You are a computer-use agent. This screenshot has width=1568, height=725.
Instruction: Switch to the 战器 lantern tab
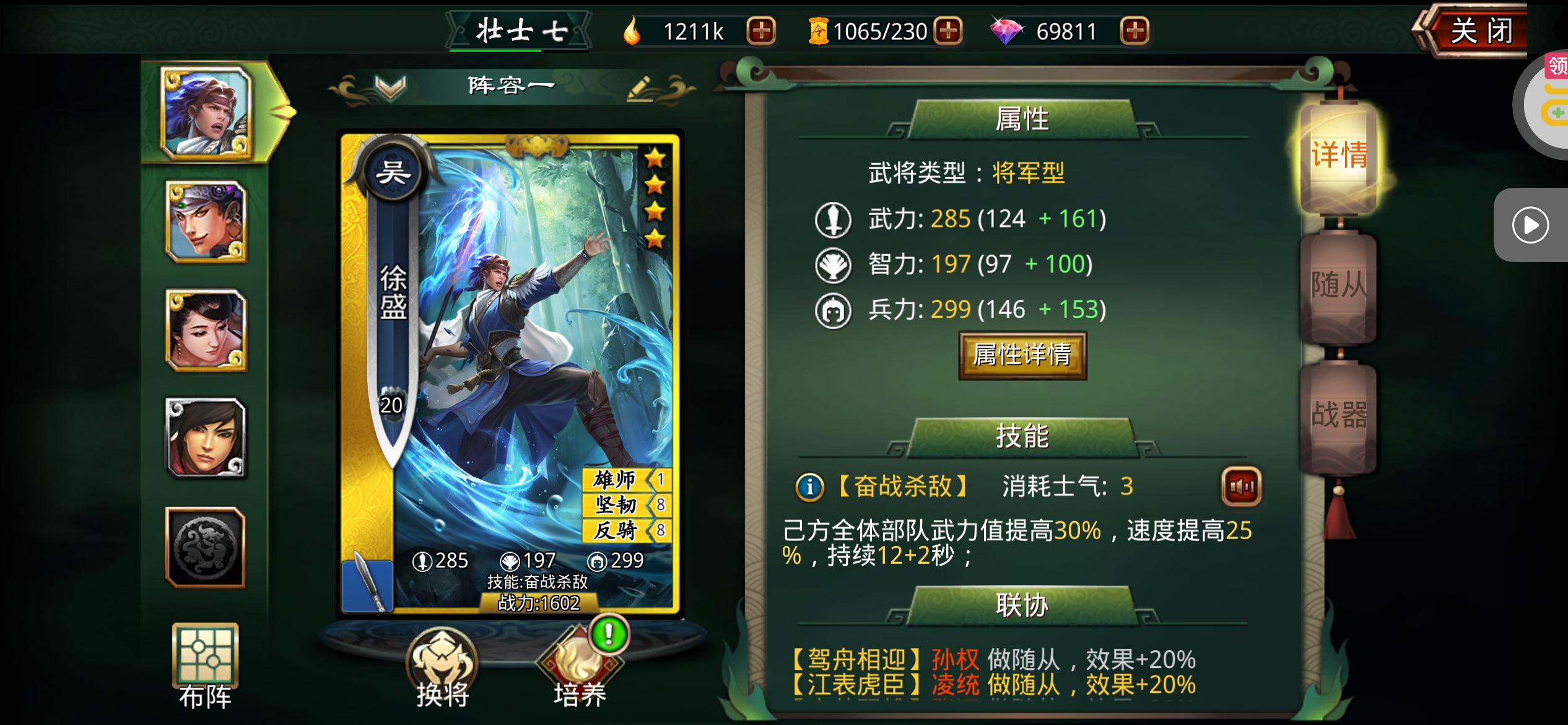pos(1339,416)
